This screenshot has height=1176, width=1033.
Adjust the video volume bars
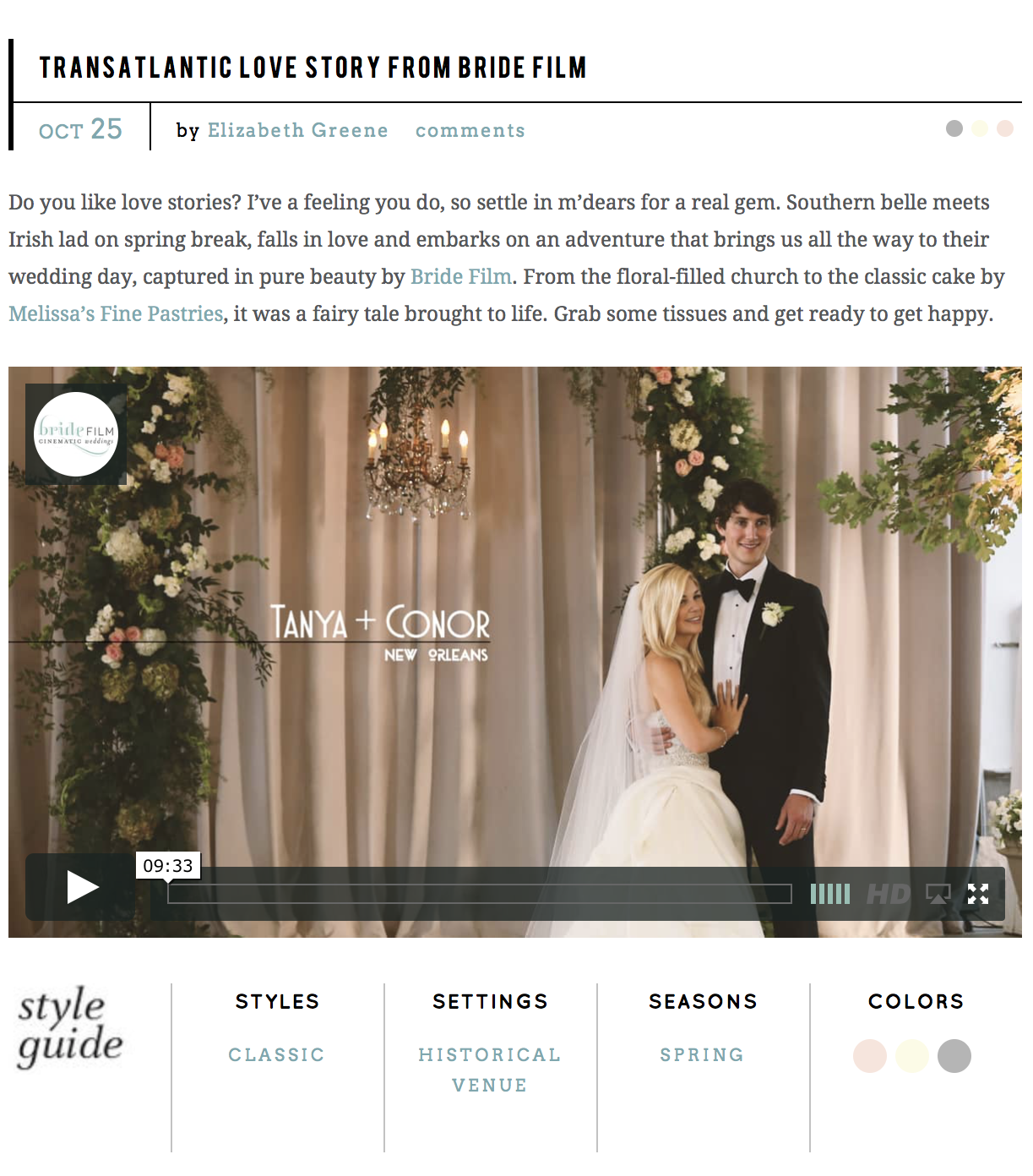click(830, 894)
